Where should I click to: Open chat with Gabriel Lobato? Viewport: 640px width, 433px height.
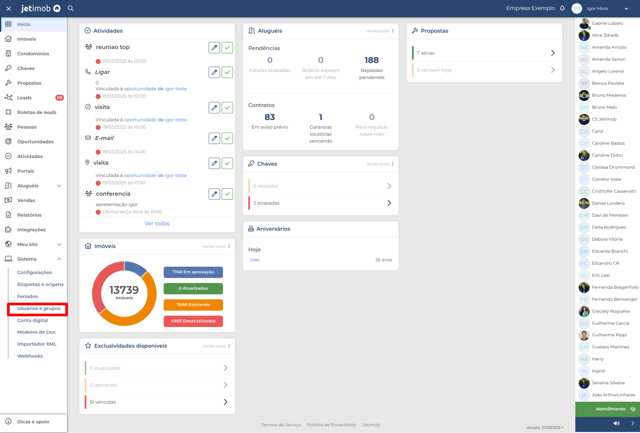(607, 23)
